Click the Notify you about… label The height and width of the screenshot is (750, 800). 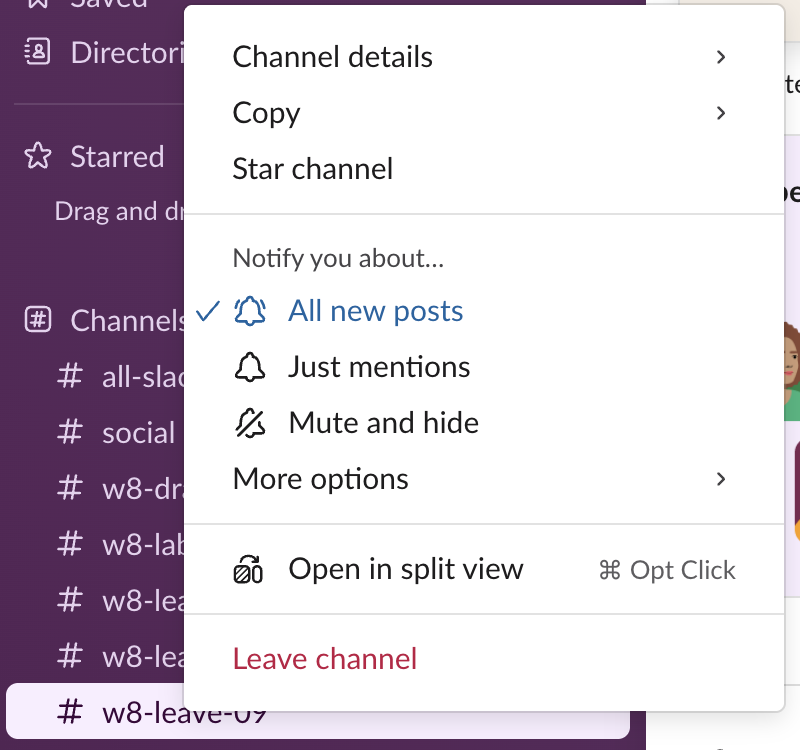pyautogui.click(x=338, y=258)
